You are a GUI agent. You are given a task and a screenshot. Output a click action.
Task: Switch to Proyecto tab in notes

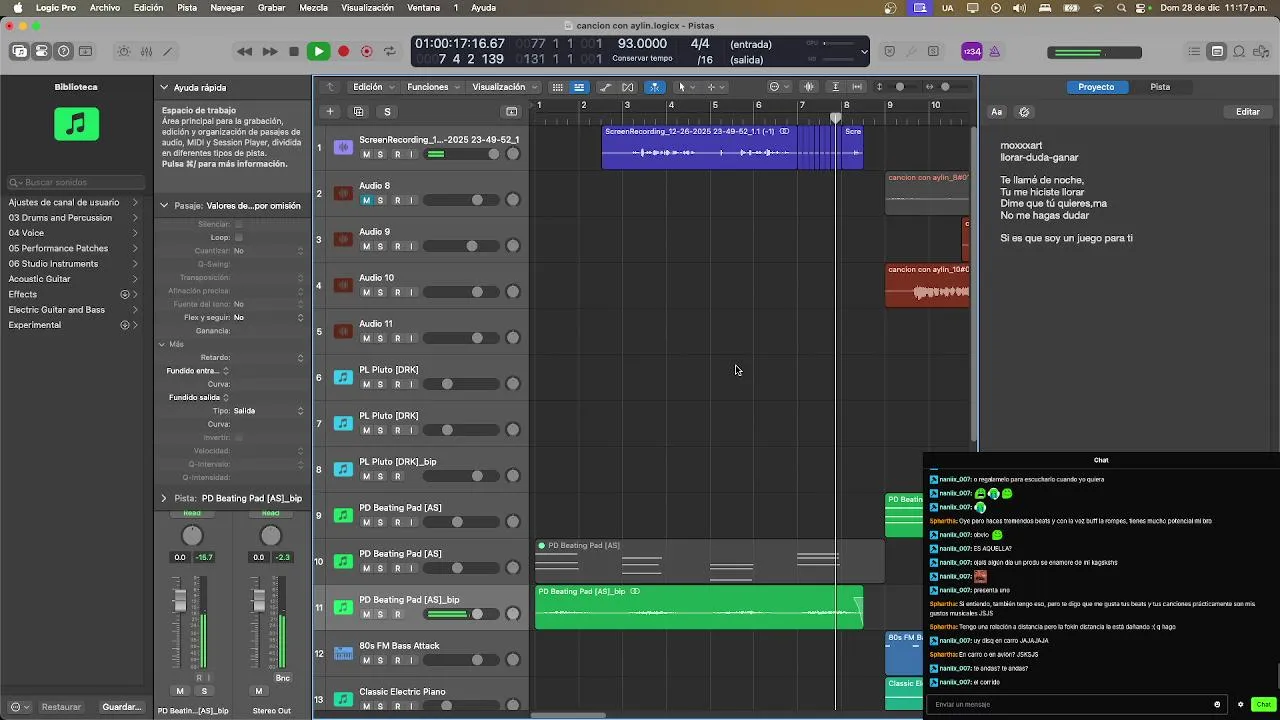coord(1096,87)
